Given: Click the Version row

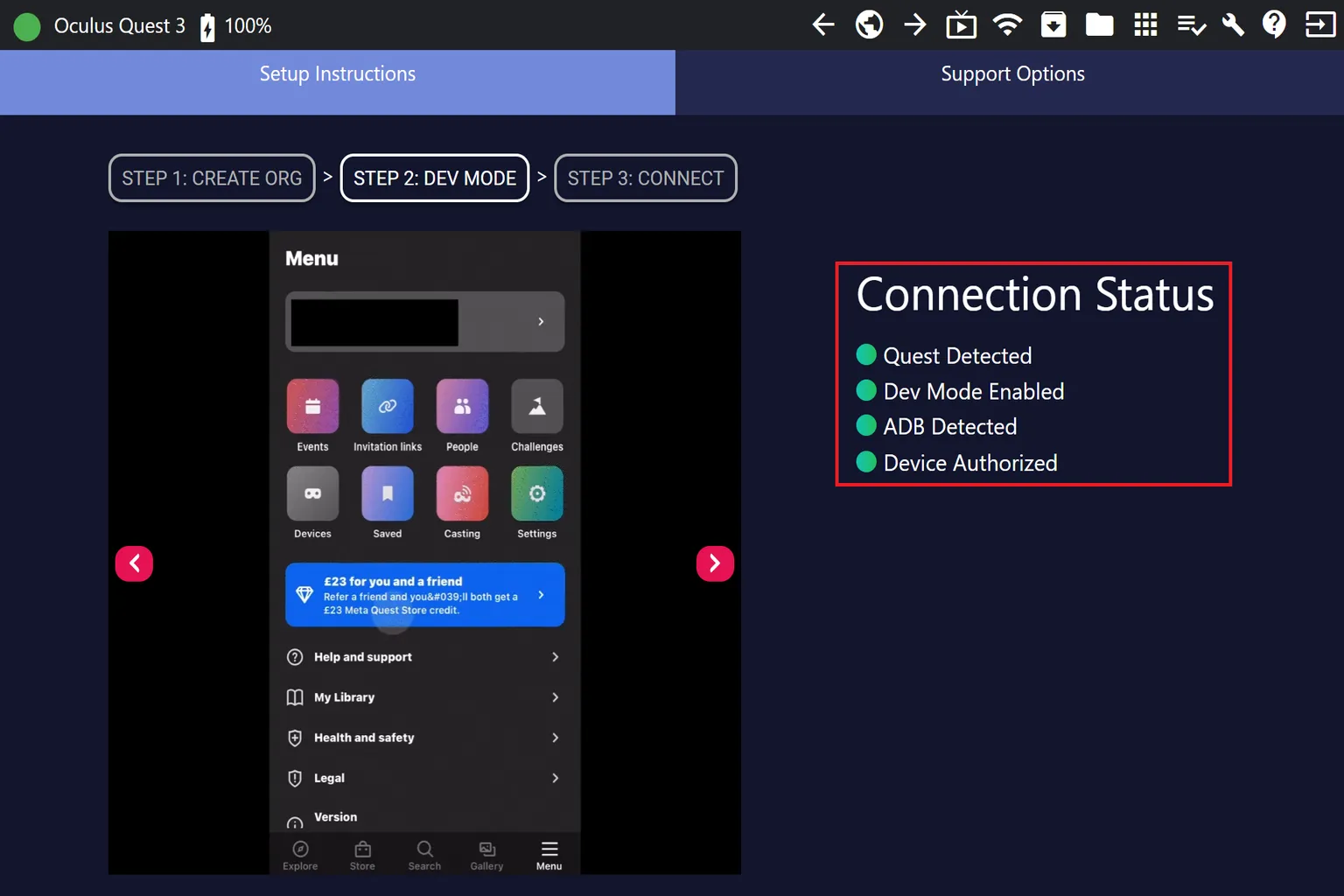Looking at the screenshot, I should tap(425, 817).
